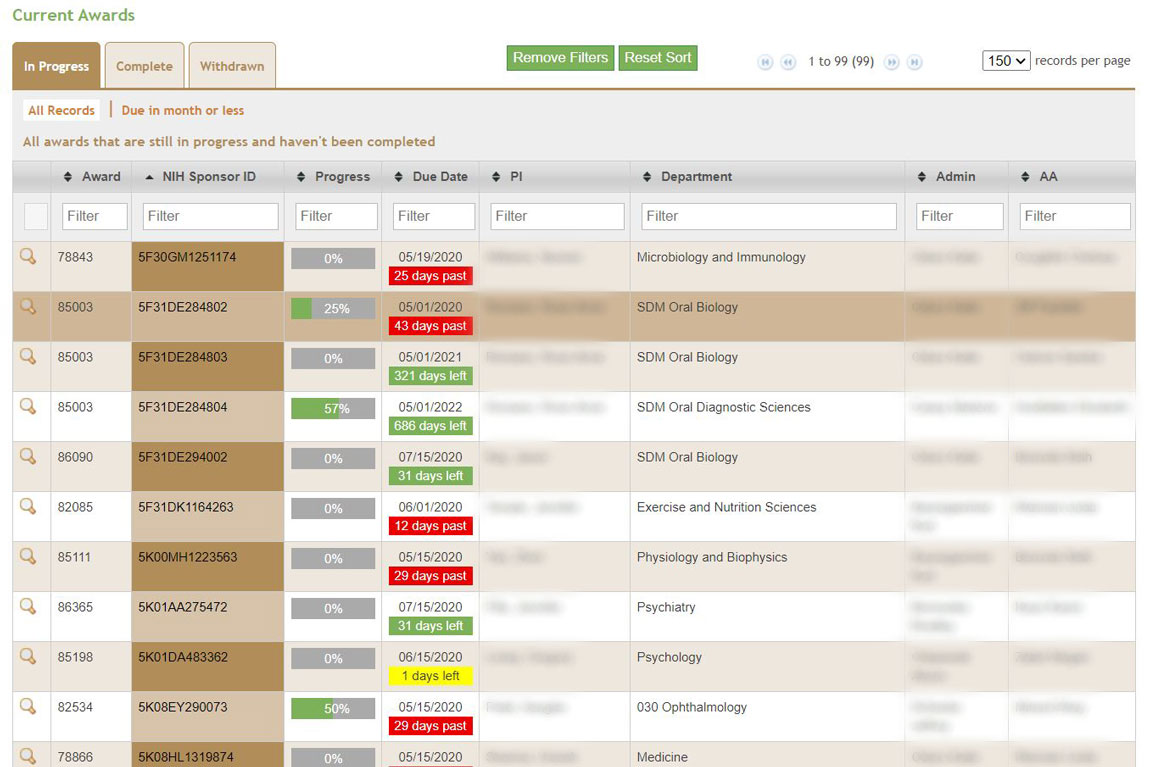Click magnifier icon for award 78843

[x=28, y=257]
